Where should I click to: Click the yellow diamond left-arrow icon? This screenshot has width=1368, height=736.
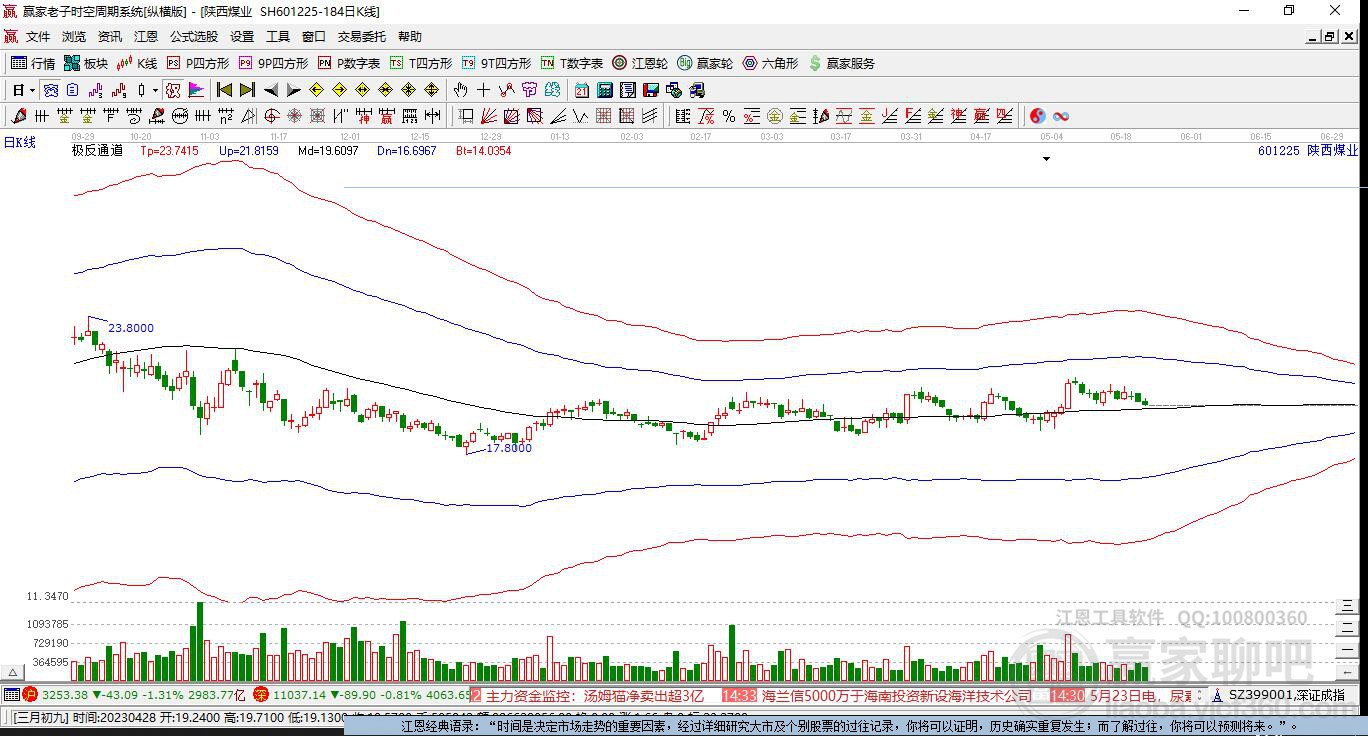coord(316,90)
